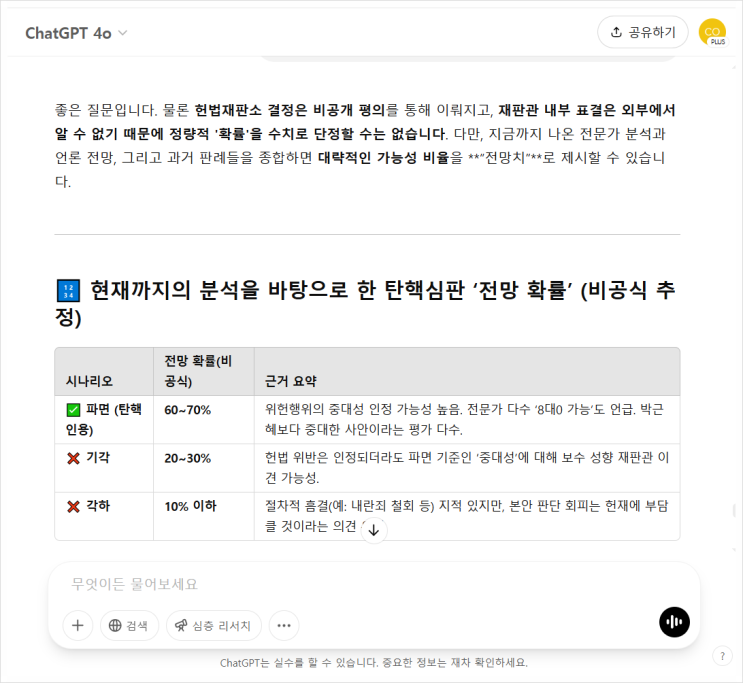
Task: Open the CO Plus profile avatar menu
Action: [x=712, y=32]
